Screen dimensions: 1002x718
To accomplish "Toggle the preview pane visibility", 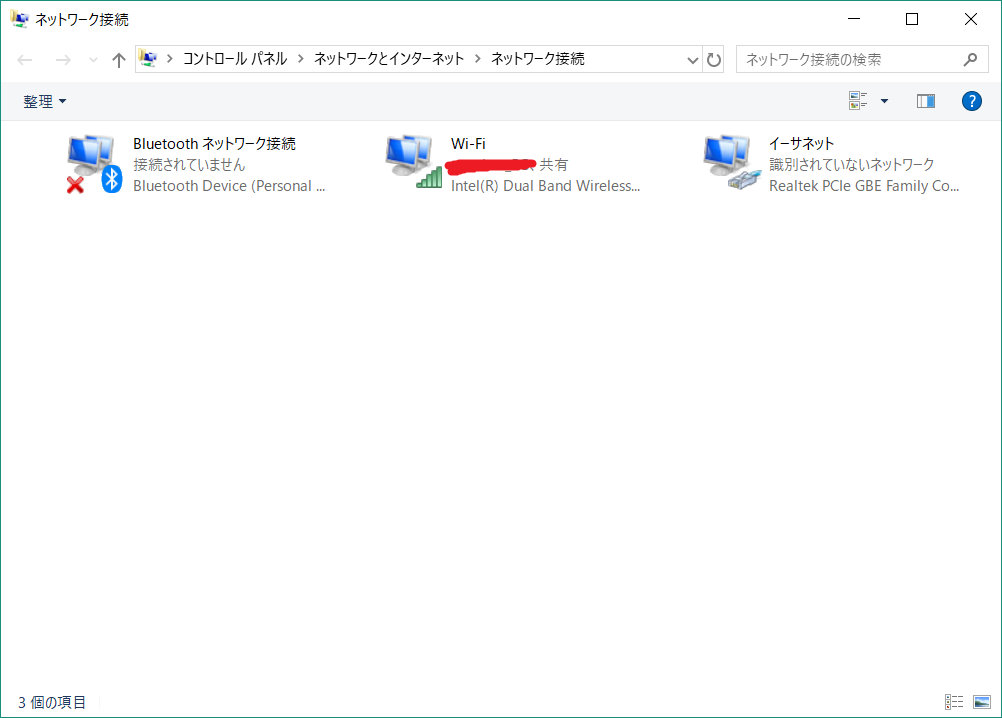I will (925, 100).
